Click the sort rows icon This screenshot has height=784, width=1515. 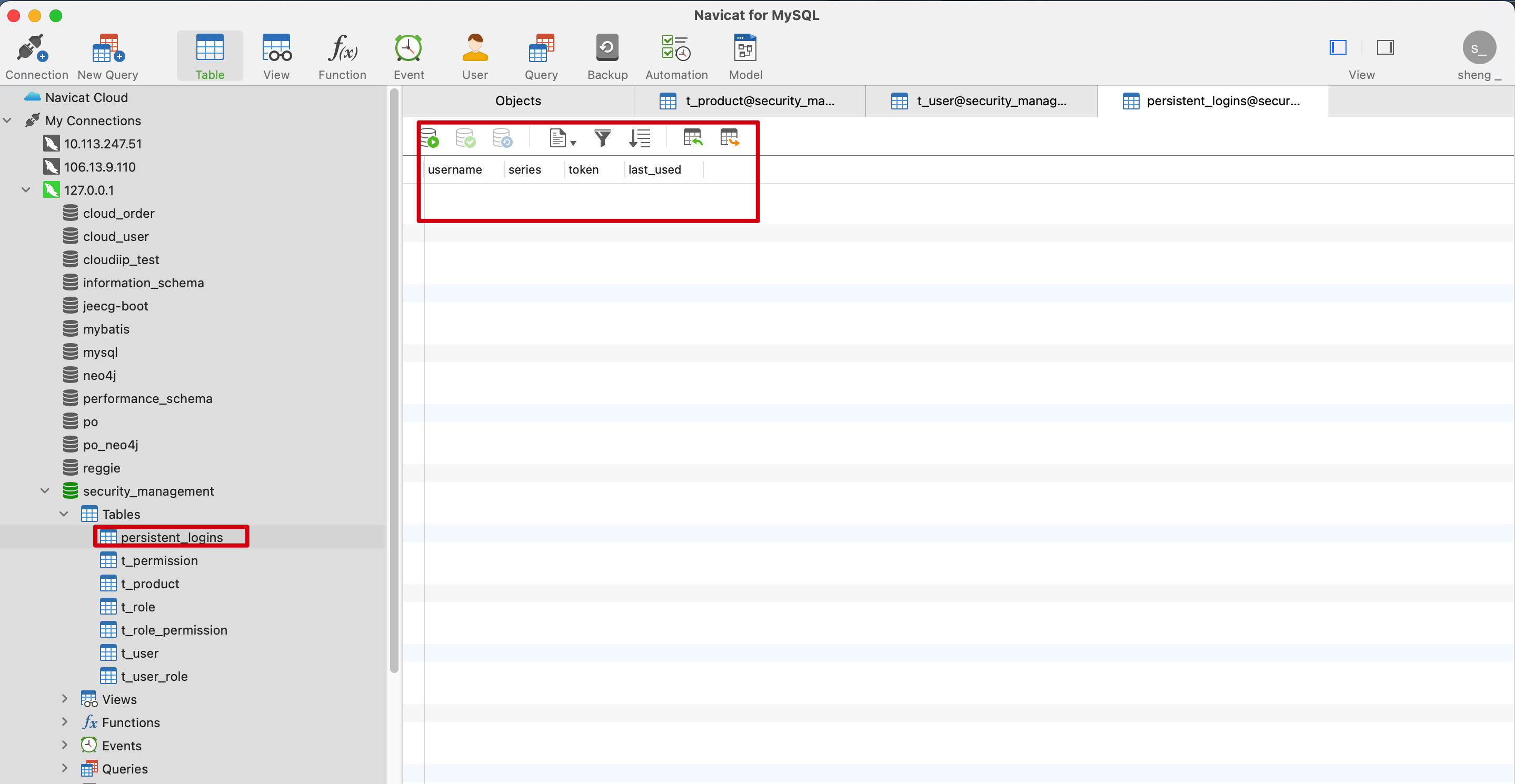(x=639, y=139)
